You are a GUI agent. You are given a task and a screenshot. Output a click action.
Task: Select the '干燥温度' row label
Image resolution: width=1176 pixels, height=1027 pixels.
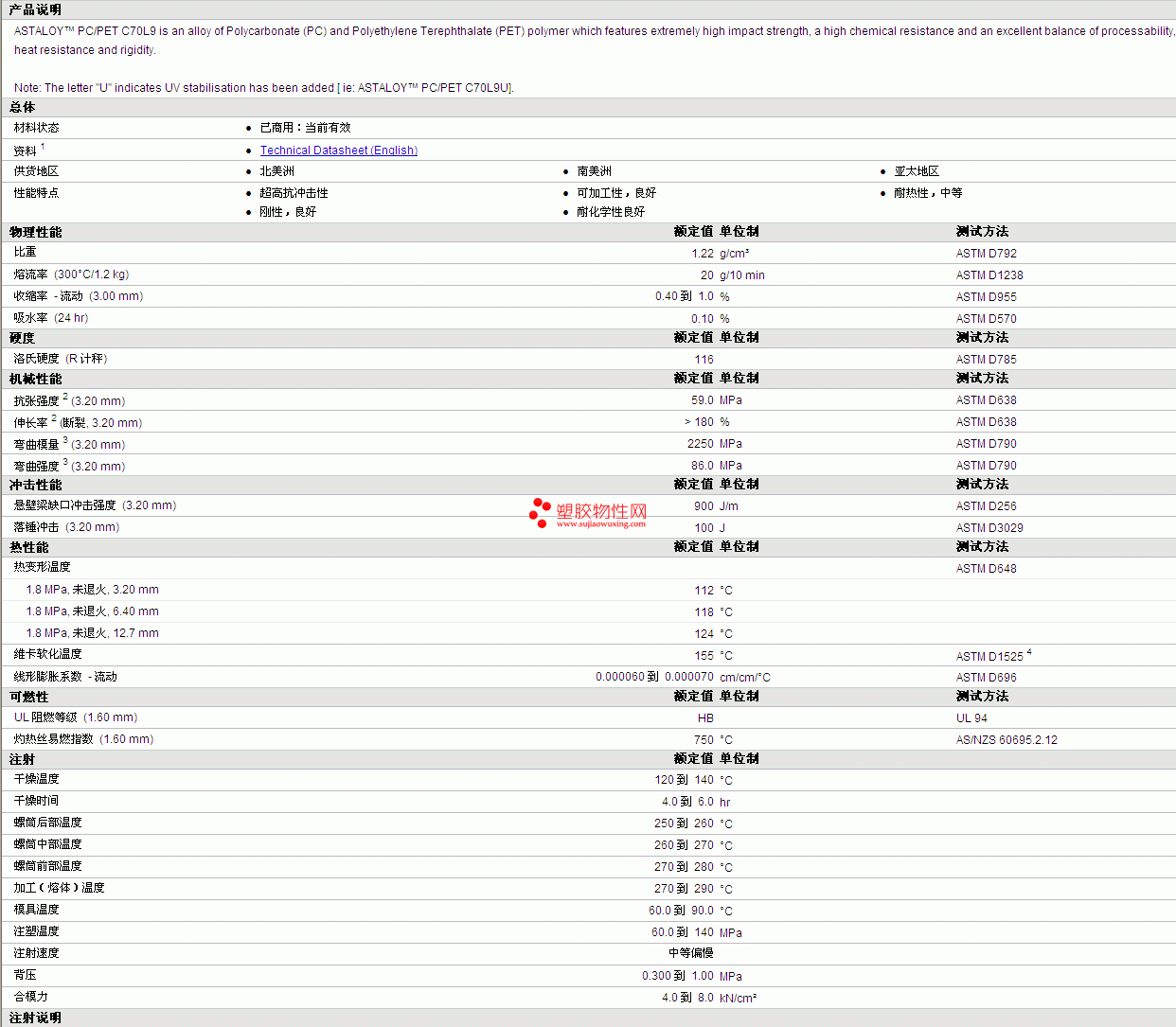tap(37, 779)
